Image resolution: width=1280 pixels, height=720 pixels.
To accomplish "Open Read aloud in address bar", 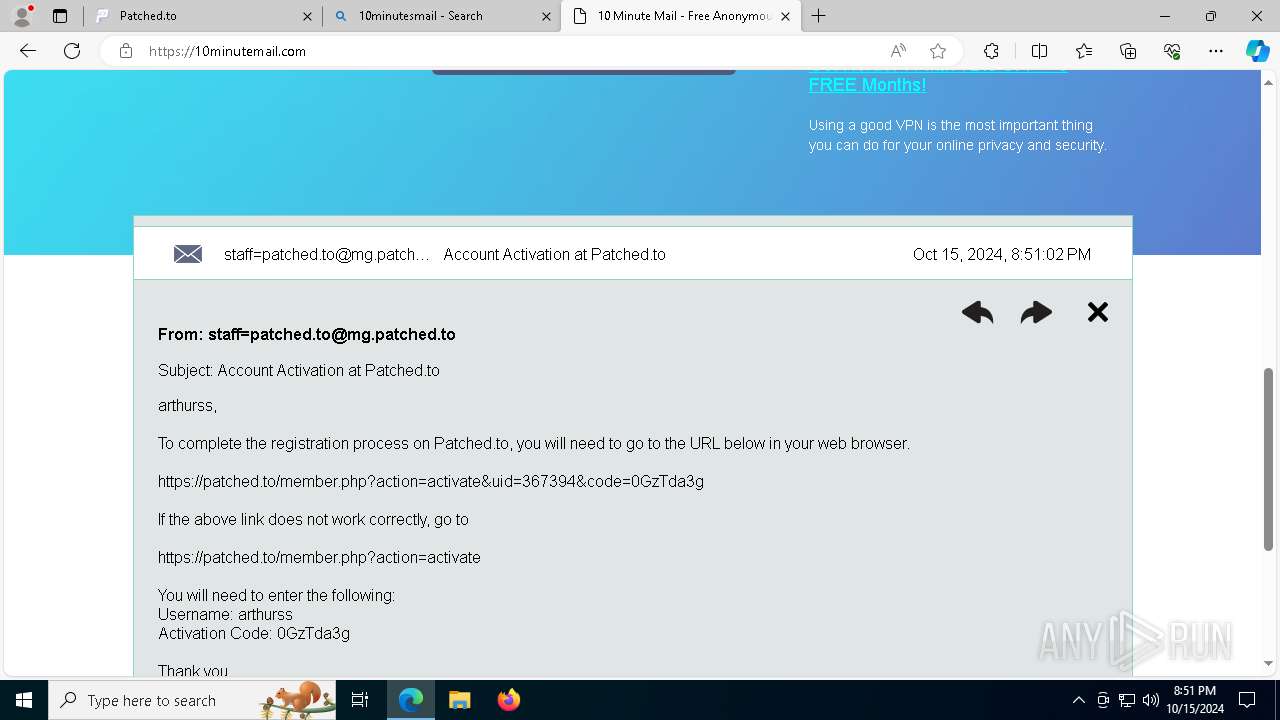I will coord(898,51).
